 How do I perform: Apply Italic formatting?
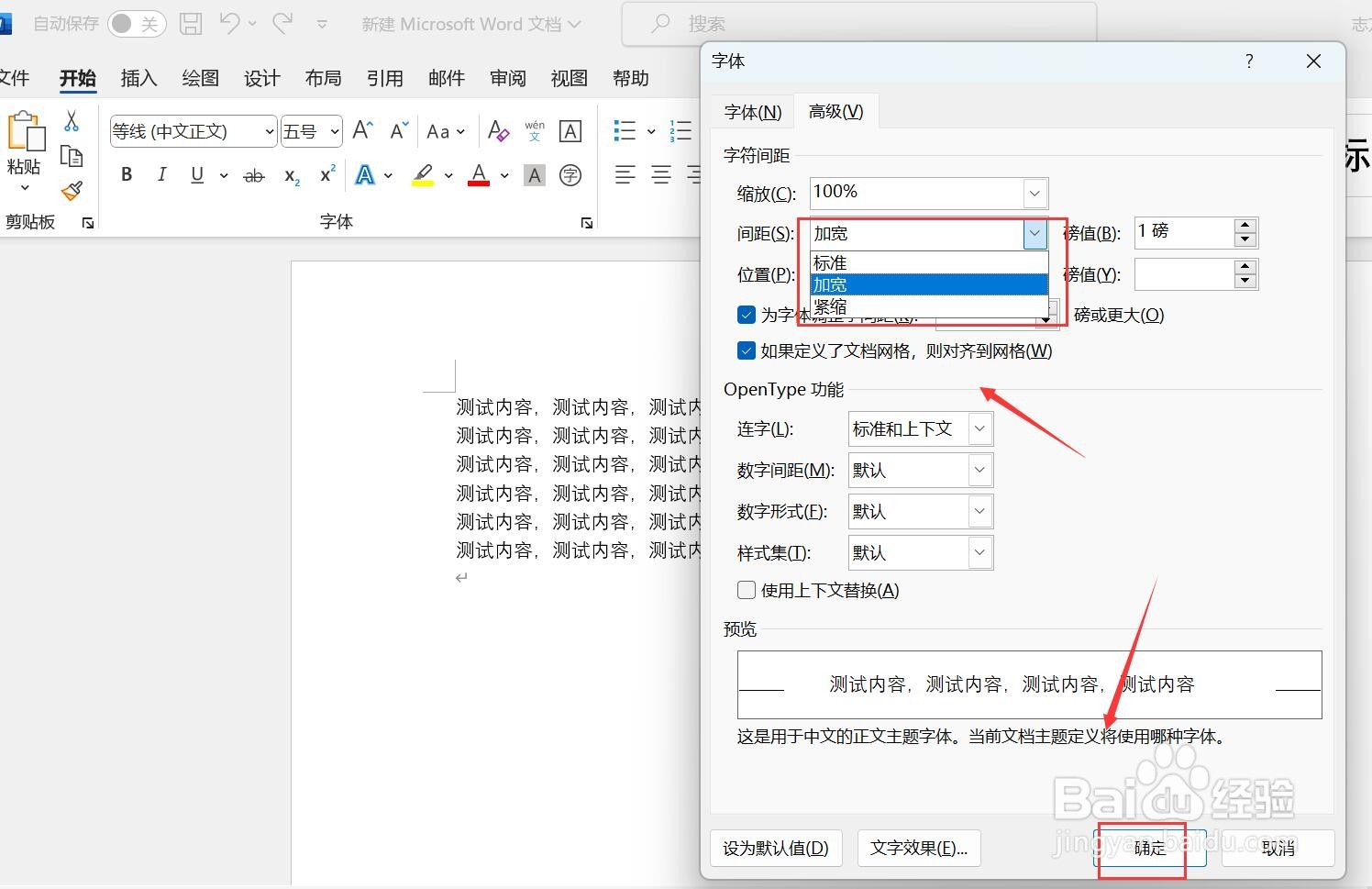(161, 174)
